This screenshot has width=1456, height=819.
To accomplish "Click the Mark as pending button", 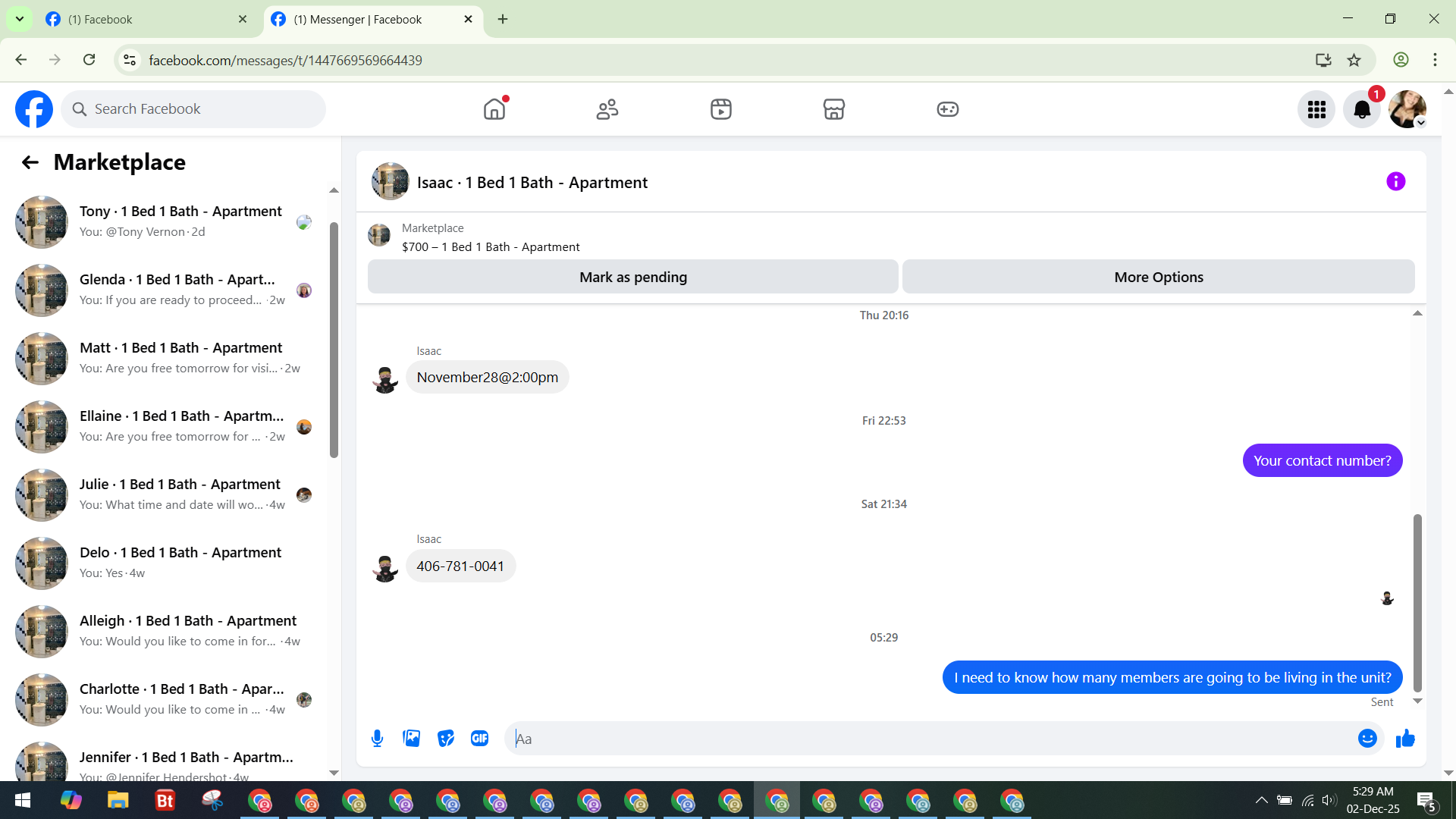I will pyautogui.click(x=632, y=278).
